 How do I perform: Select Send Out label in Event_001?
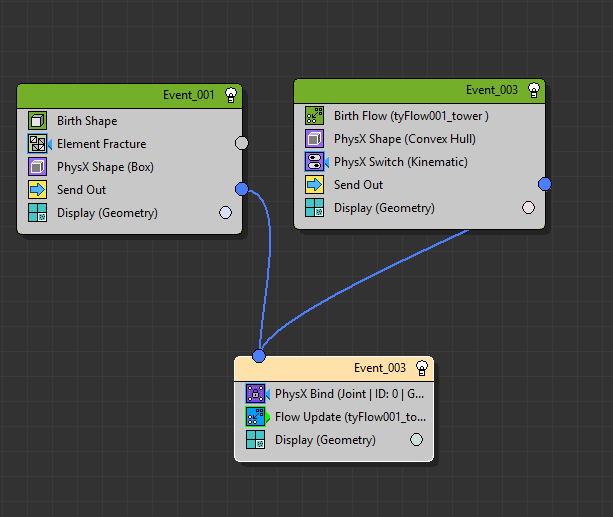point(81,190)
